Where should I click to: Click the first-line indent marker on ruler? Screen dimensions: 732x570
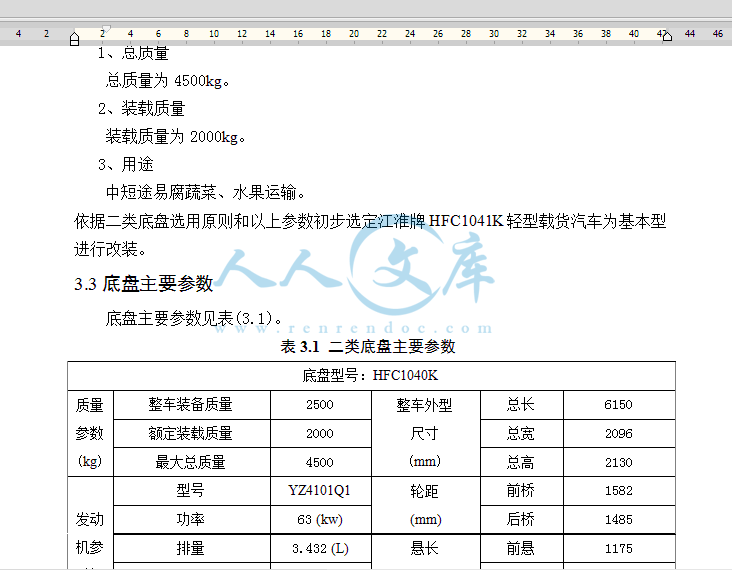[x=106, y=29]
